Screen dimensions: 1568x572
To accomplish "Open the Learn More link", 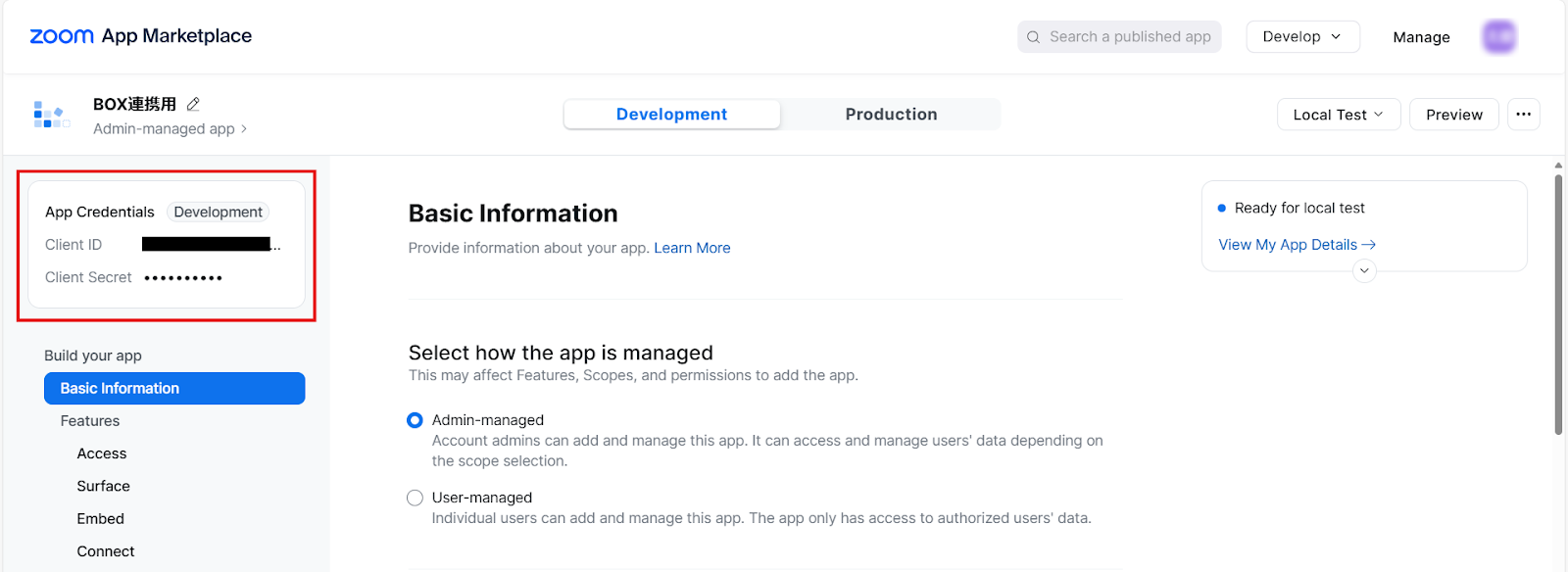I will click(x=692, y=248).
